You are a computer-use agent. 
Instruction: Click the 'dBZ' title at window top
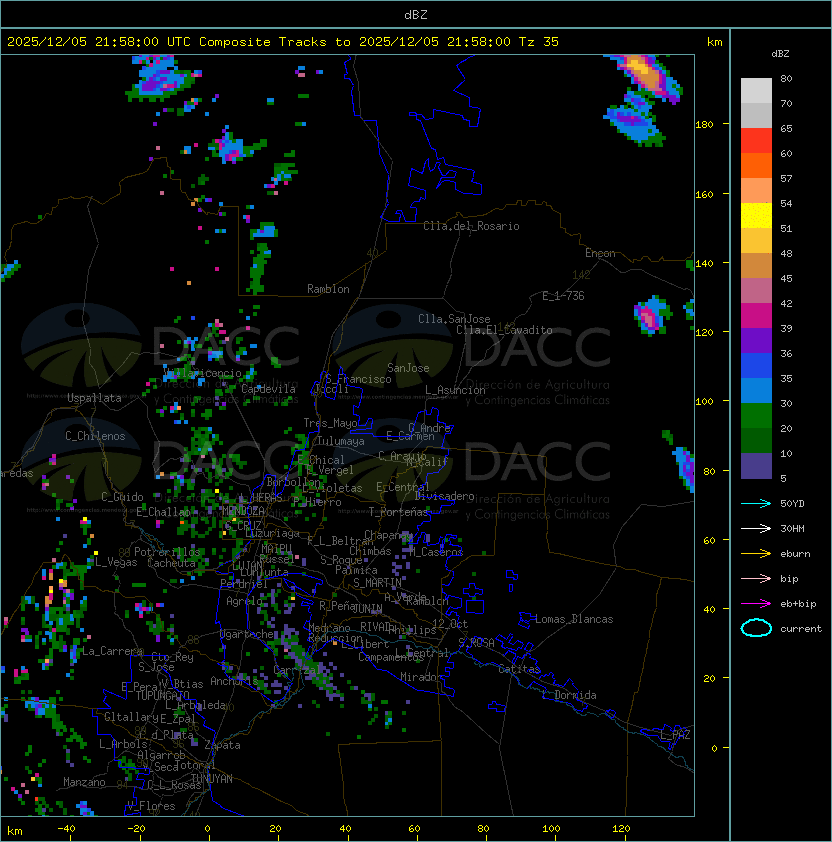(x=416, y=15)
